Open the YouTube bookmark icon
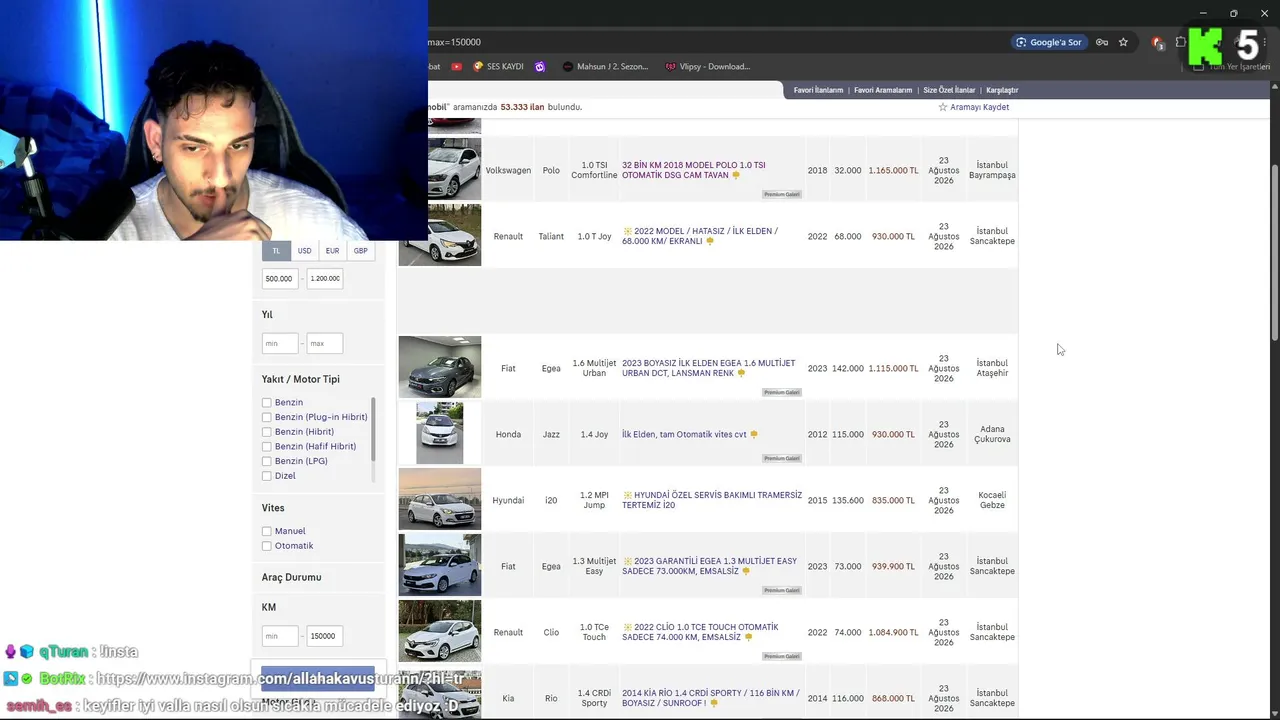The height and width of the screenshot is (720, 1280). [x=457, y=67]
